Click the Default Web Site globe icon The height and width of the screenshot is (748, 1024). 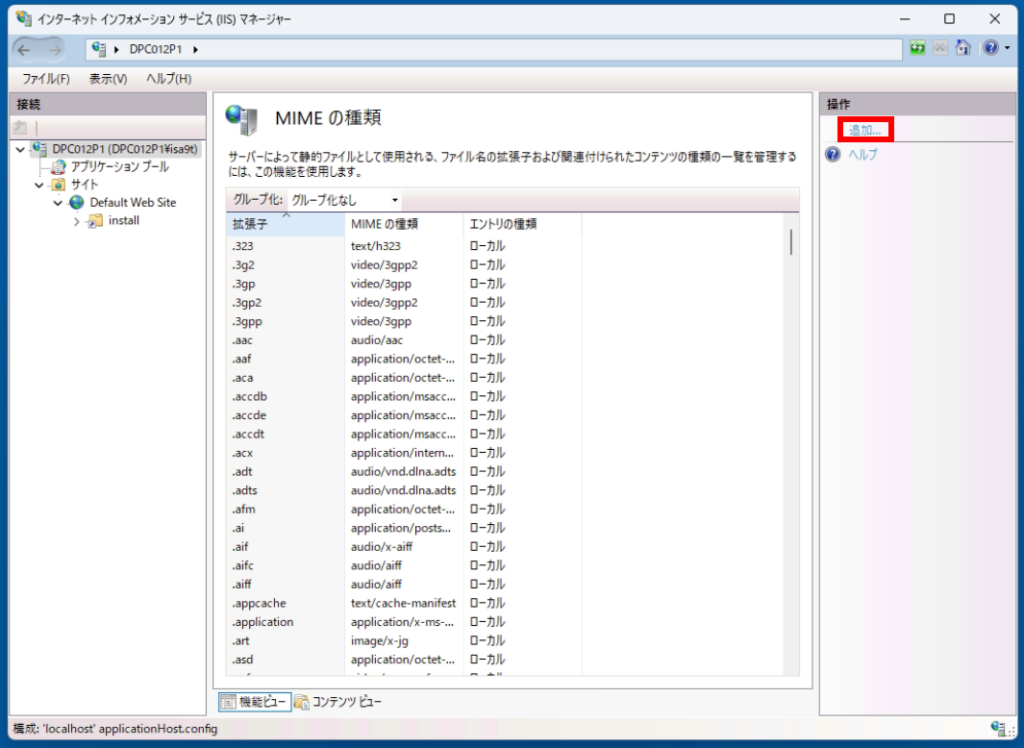76,202
